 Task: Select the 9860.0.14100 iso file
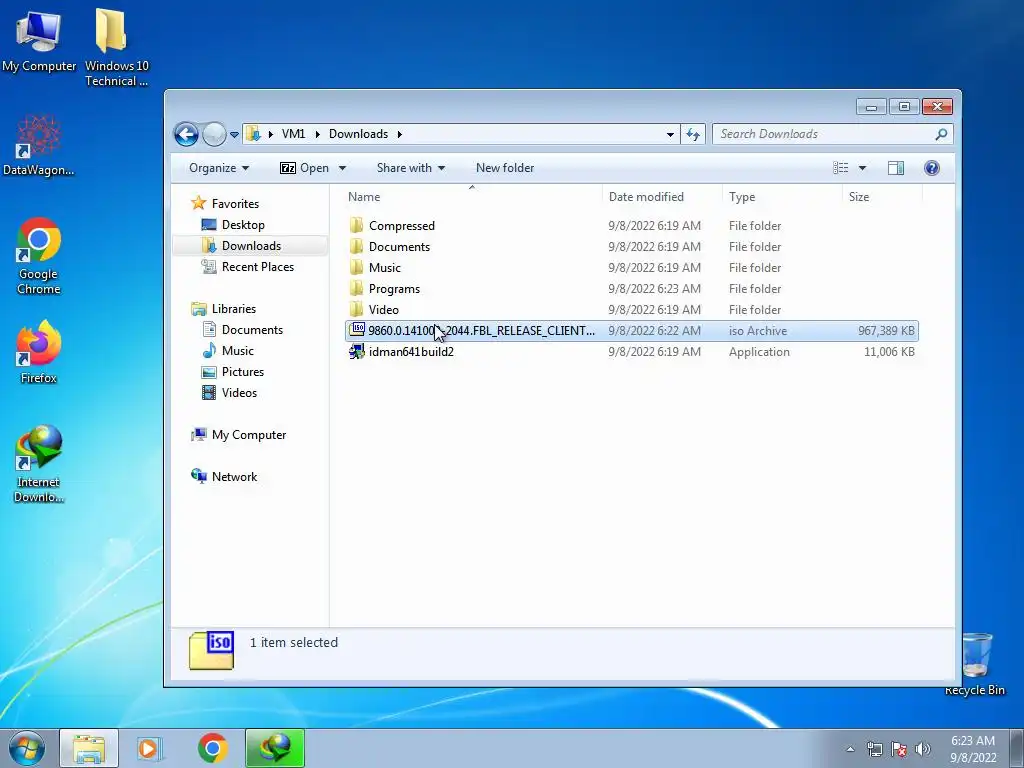click(632, 330)
